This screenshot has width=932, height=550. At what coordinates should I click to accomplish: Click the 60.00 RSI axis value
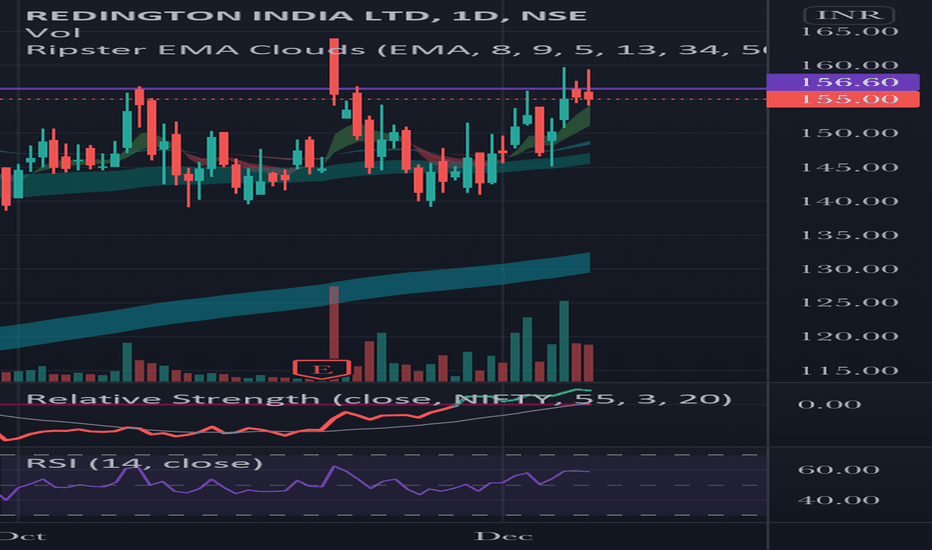838,470
